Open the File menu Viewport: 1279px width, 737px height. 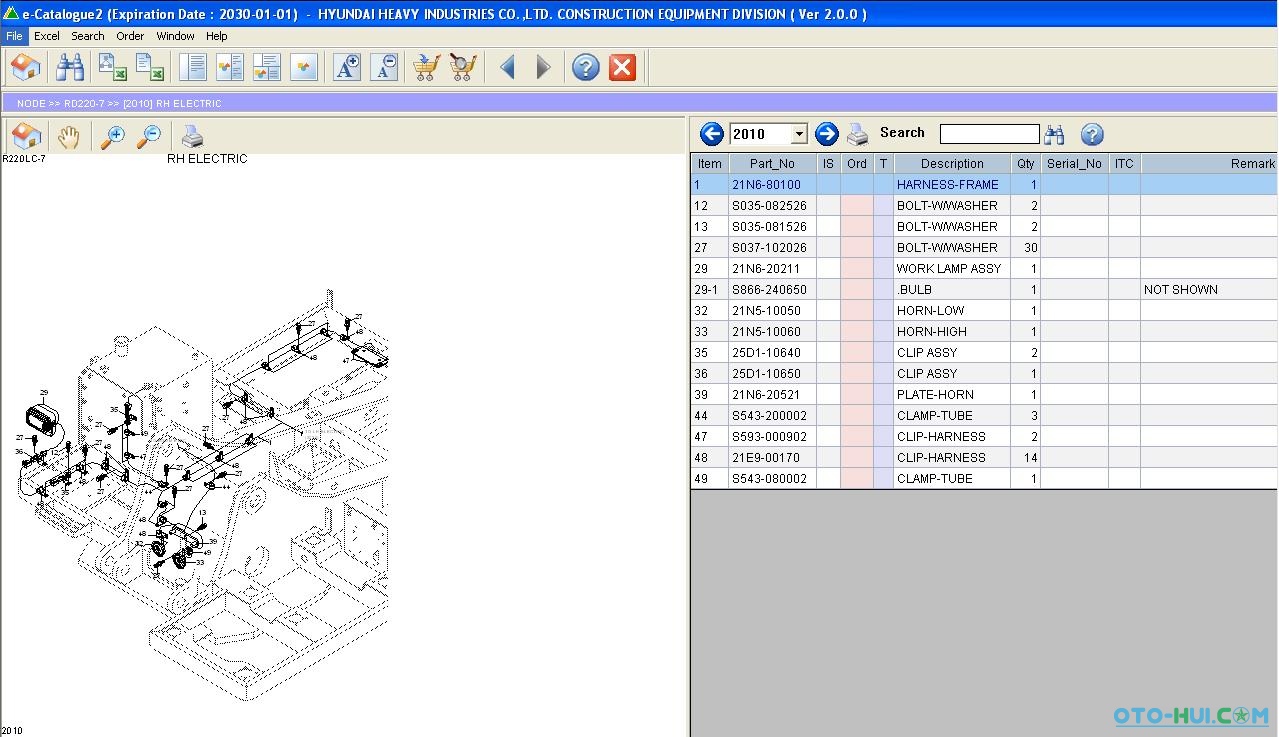[14, 36]
